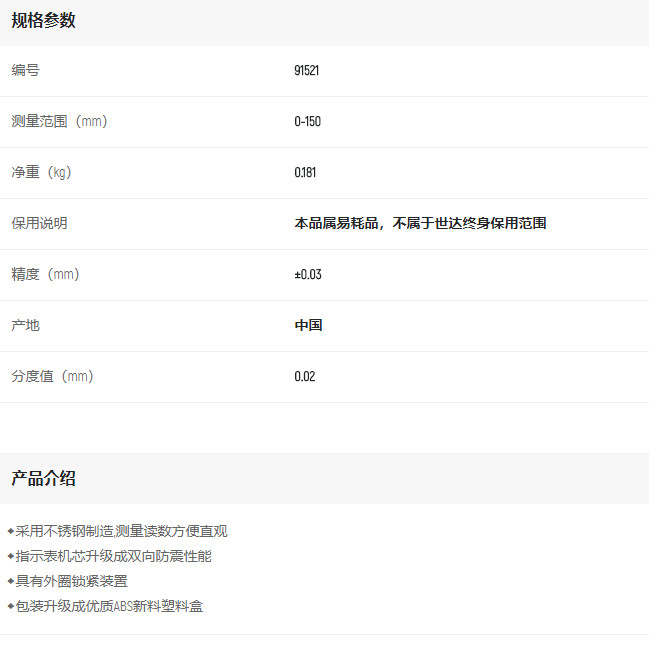Select the 编号 row label
Viewport: 649px width, 645px height.
(x=26, y=70)
